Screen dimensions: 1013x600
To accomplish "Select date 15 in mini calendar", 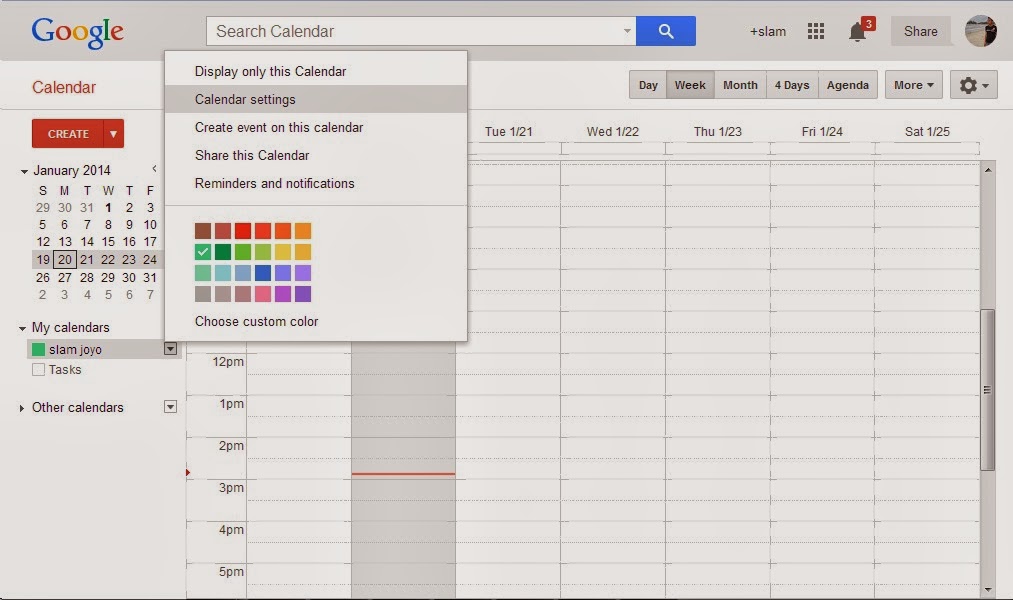I will [108, 242].
